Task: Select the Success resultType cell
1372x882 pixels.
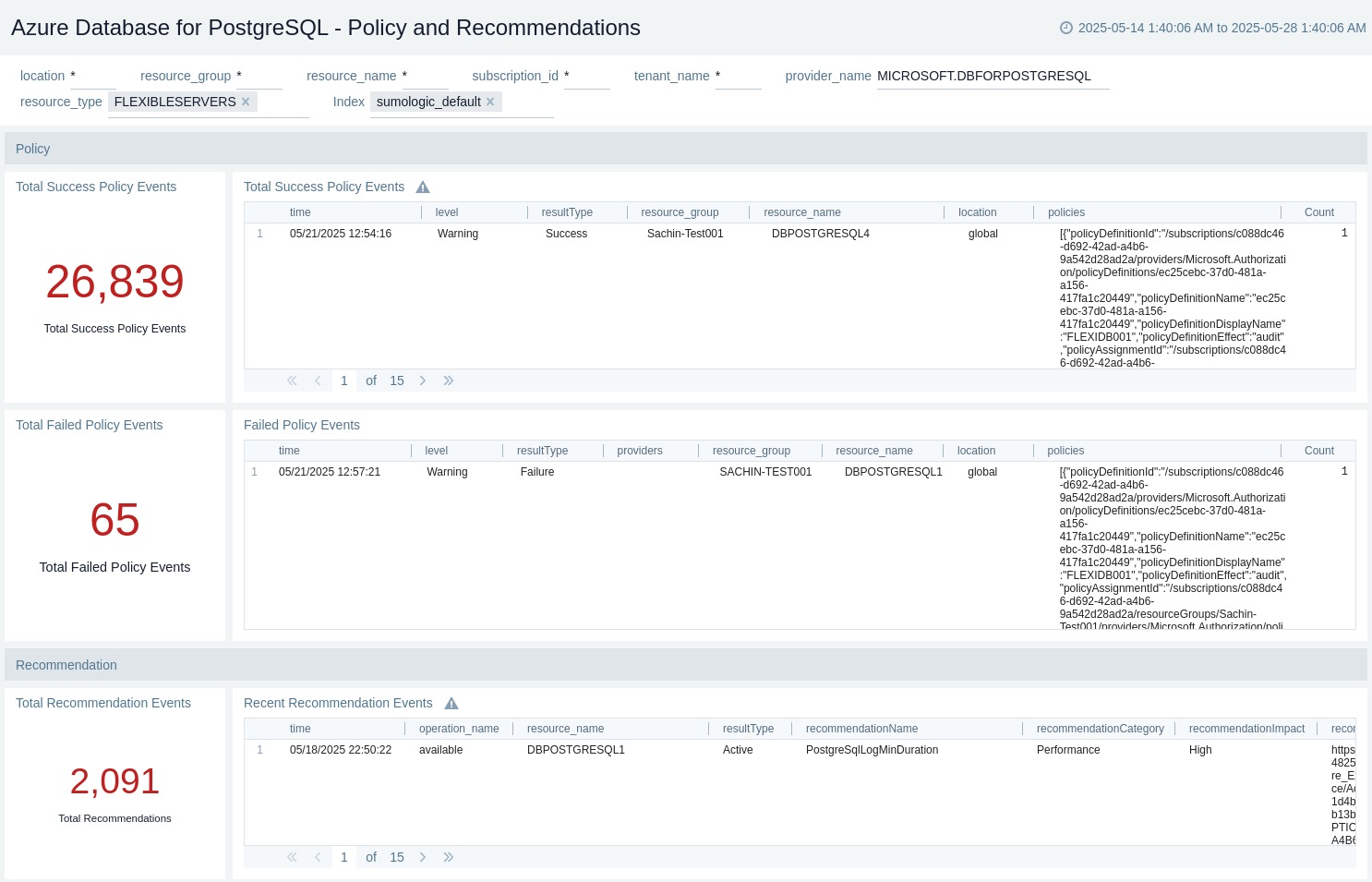Action: 566,234
